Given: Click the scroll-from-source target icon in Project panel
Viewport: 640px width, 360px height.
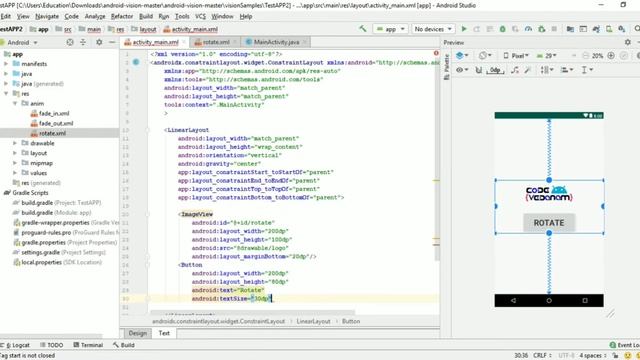Looking at the screenshot, I should click(70, 42).
